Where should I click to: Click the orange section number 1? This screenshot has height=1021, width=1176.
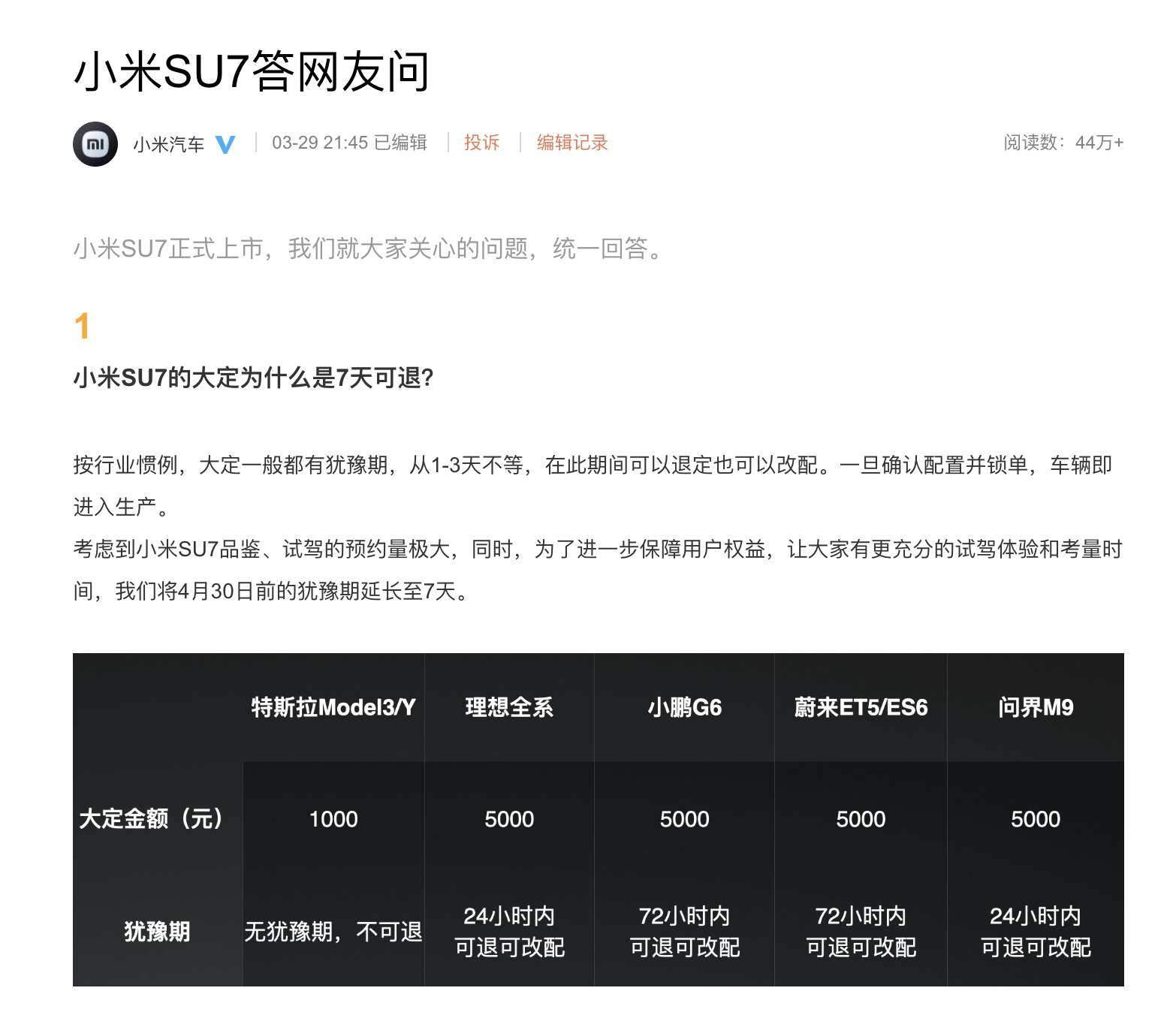click(82, 327)
